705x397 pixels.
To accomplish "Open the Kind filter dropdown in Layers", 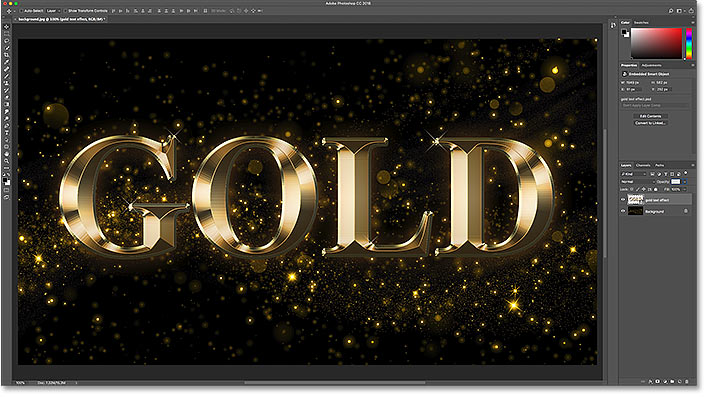I will coord(634,174).
